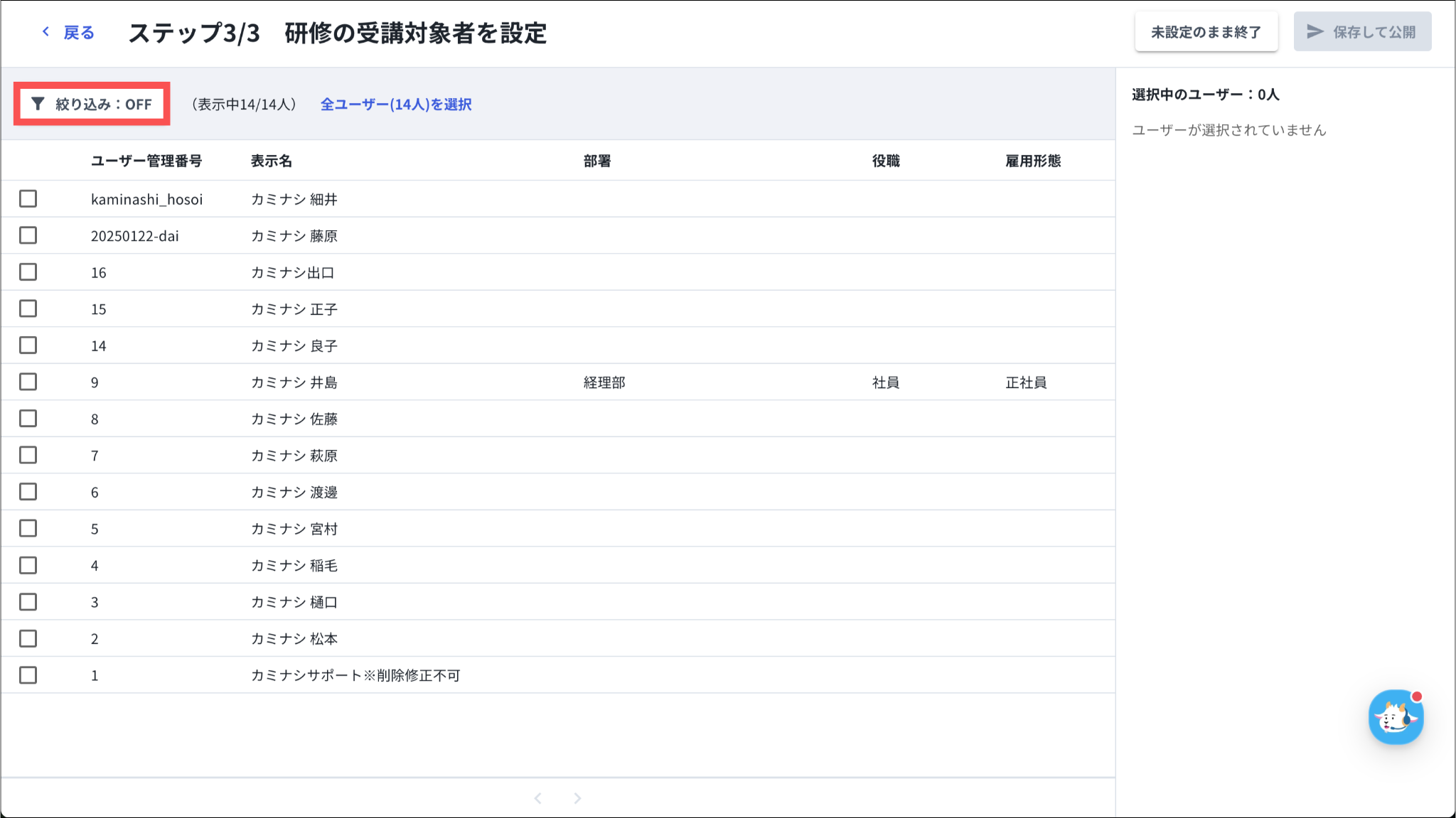This screenshot has width=1456, height=818.
Task: Tick checkbox for kaminashi_hosoi user
Action: pos(28,199)
